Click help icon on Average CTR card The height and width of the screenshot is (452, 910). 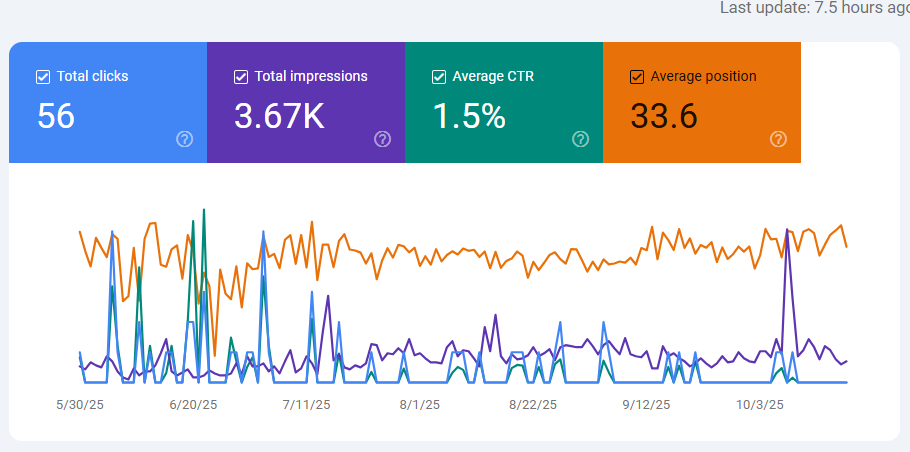(580, 139)
